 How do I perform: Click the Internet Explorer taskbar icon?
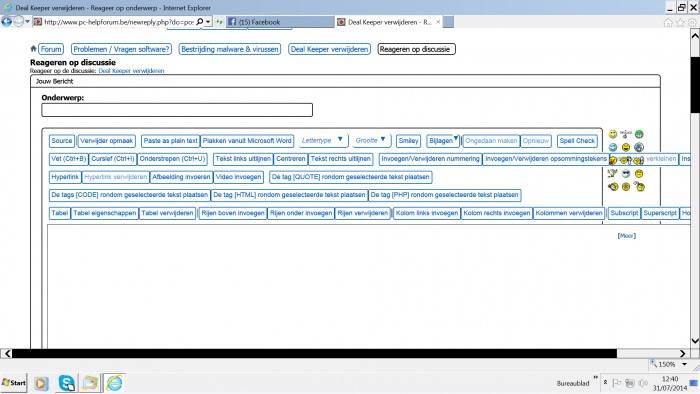click(114, 383)
